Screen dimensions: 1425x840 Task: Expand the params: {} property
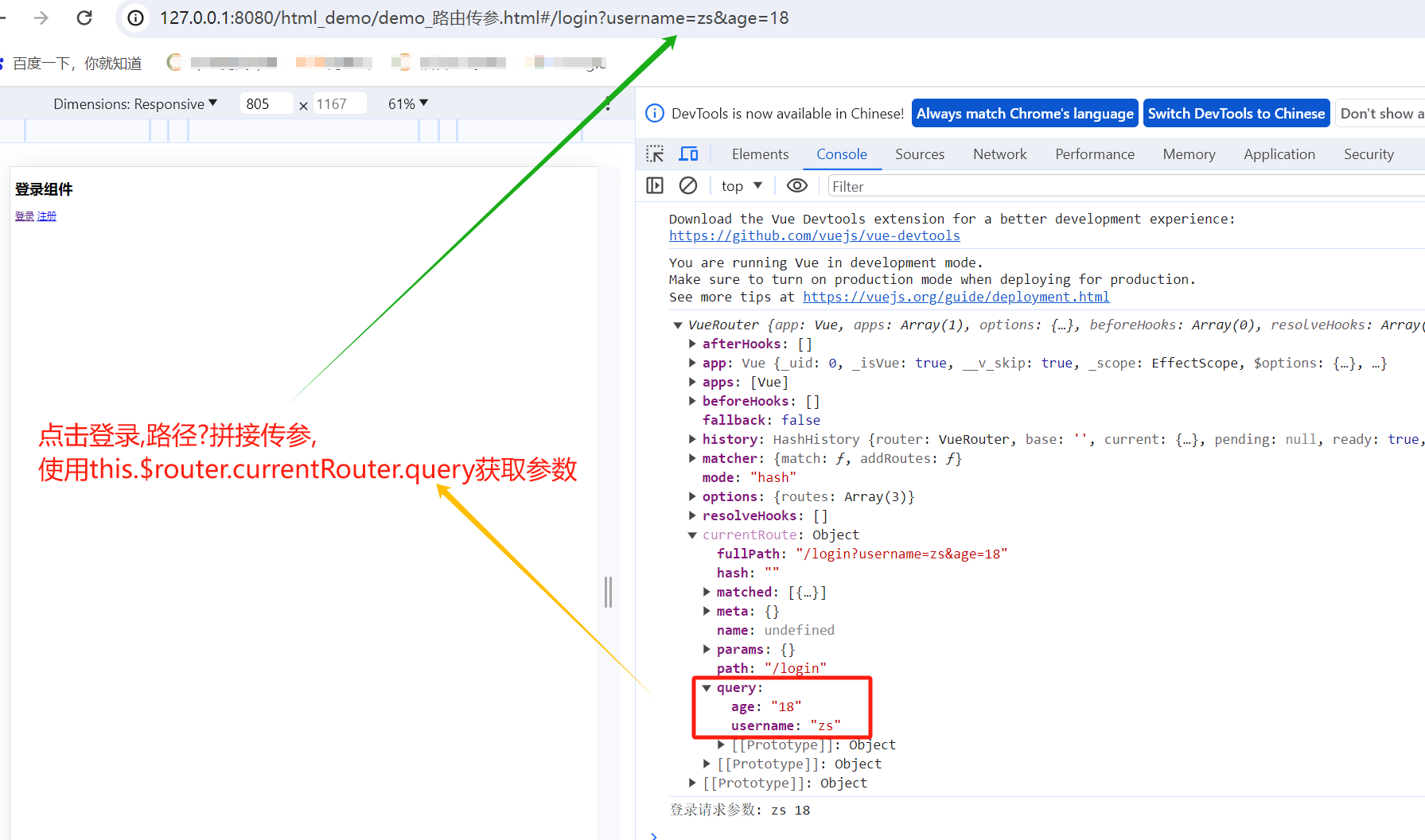pyautogui.click(x=707, y=649)
